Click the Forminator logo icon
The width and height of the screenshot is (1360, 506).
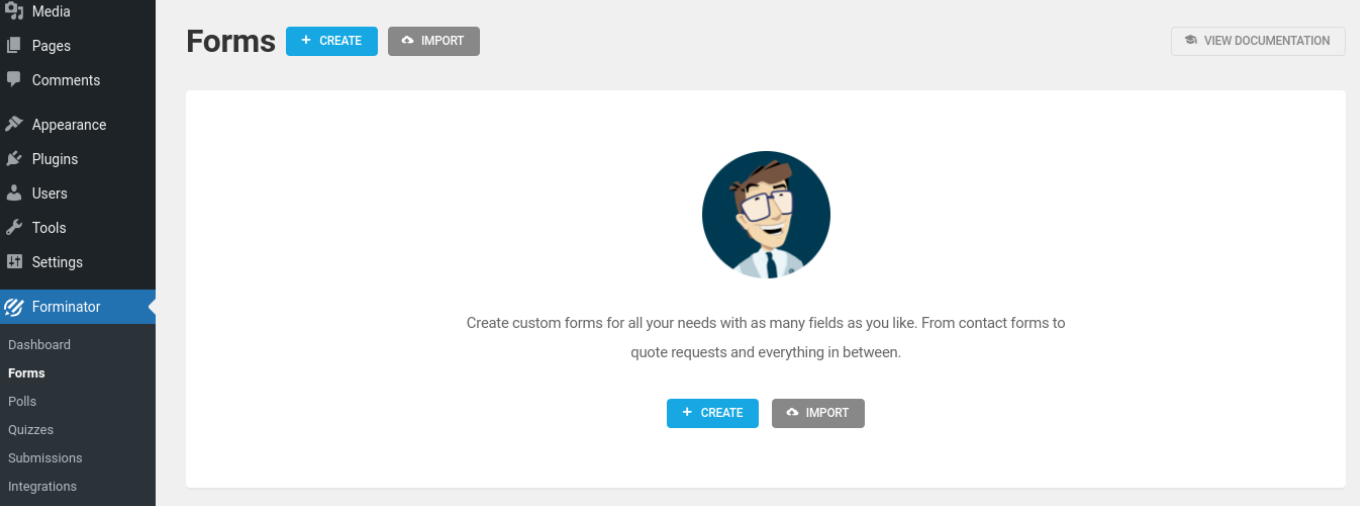point(14,307)
